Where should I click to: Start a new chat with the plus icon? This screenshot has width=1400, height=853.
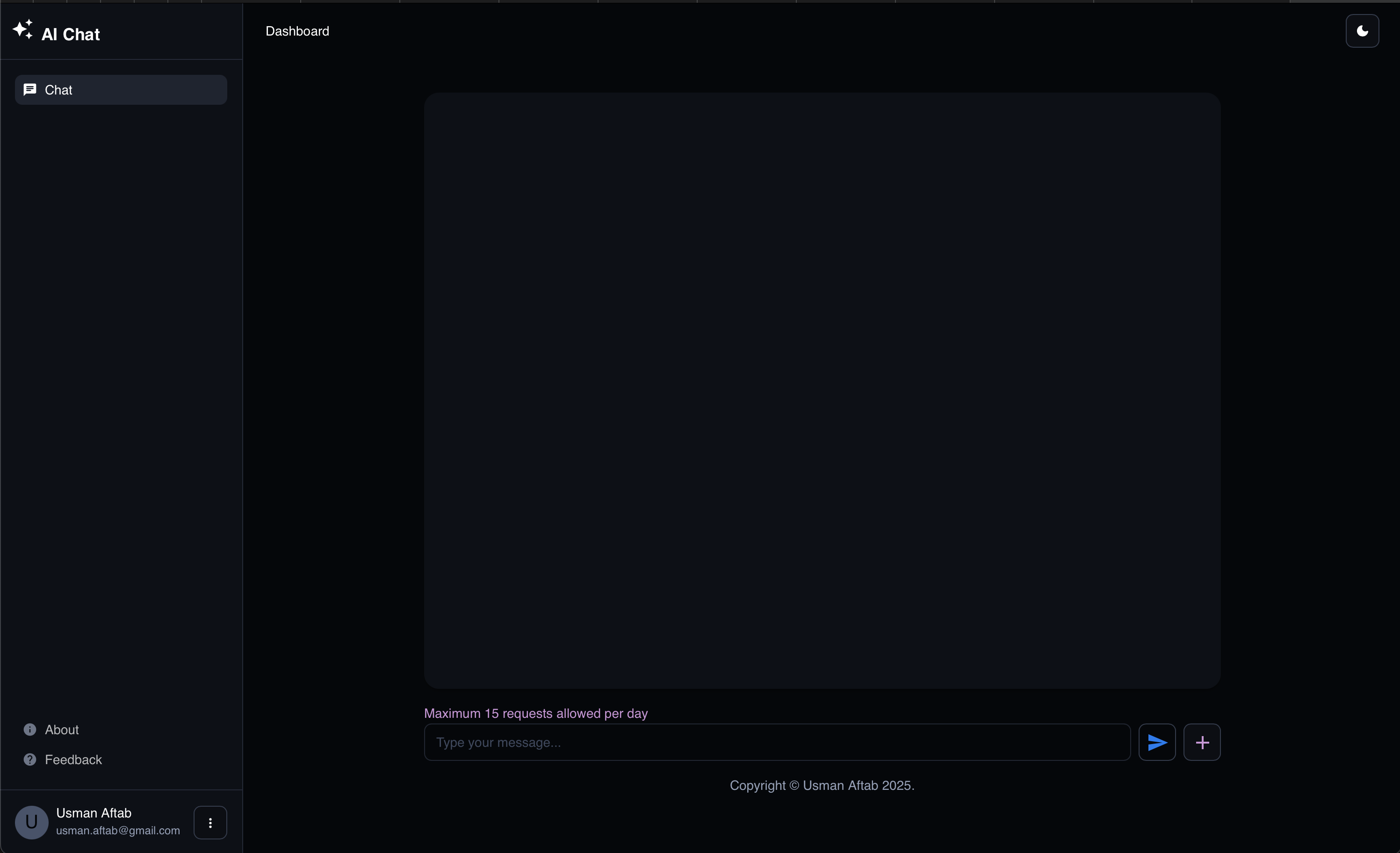1202,742
